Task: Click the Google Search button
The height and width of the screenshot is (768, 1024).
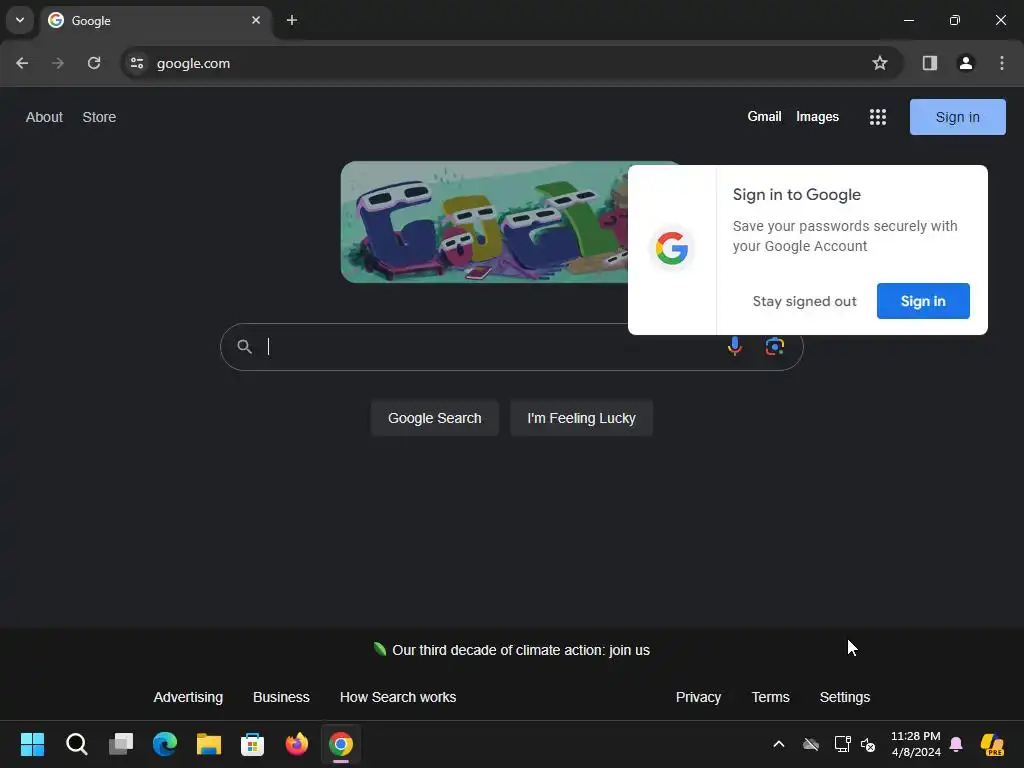Action: point(435,418)
